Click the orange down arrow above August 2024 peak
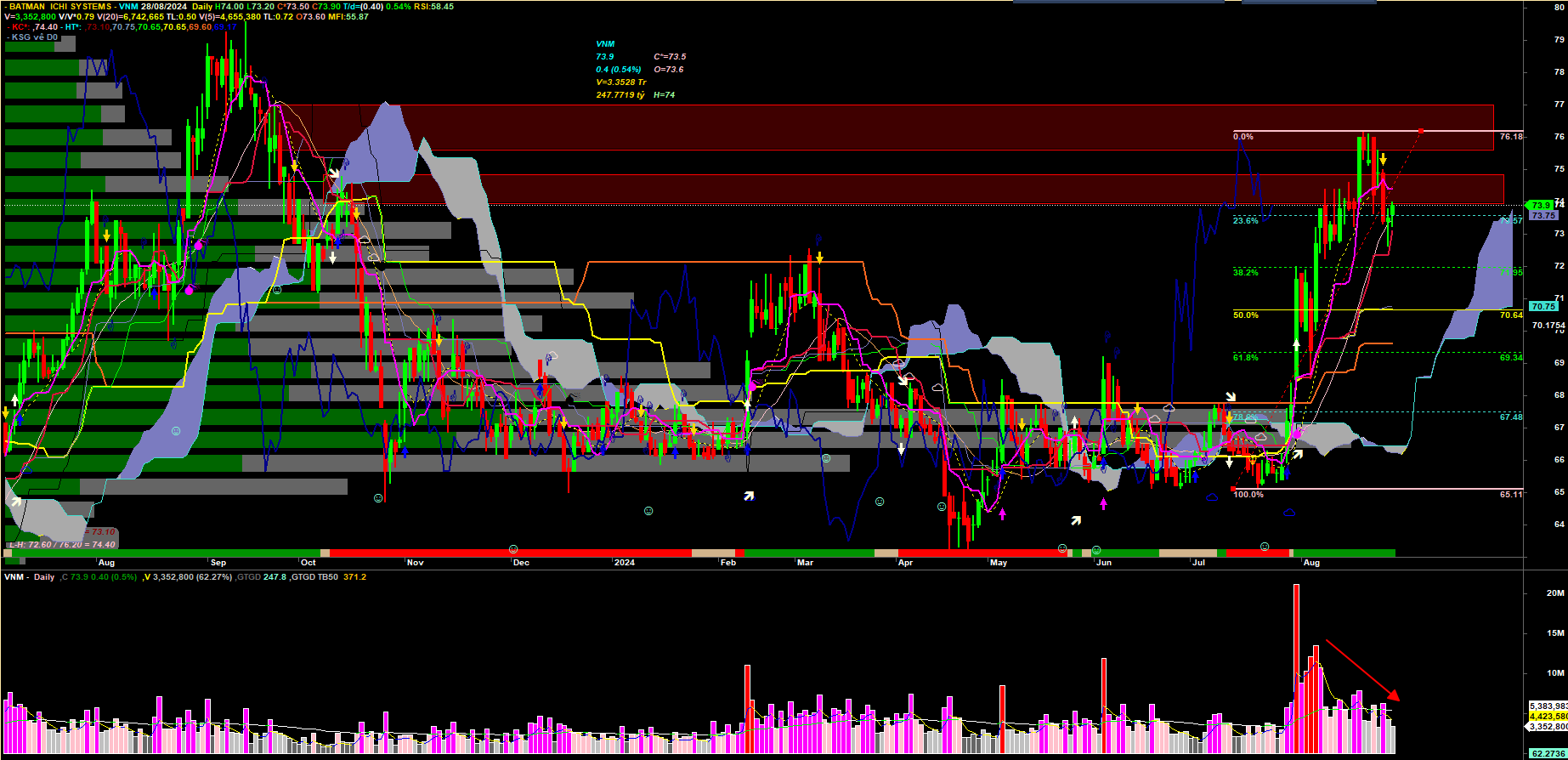Image resolution: width=1568 pixels, height=760 pixels. [1384, 159]
